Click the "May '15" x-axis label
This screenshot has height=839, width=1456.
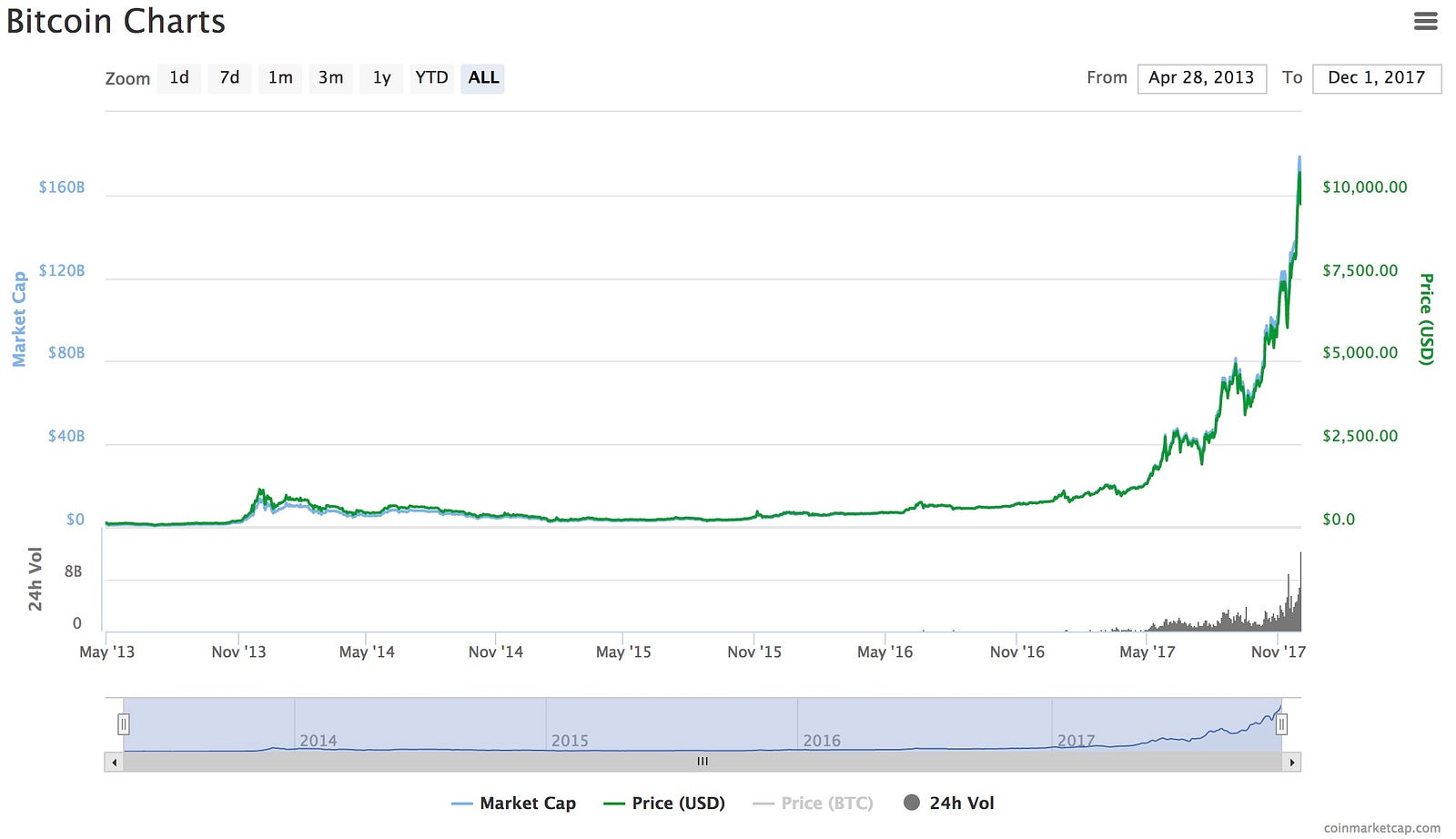pos(623,652)
